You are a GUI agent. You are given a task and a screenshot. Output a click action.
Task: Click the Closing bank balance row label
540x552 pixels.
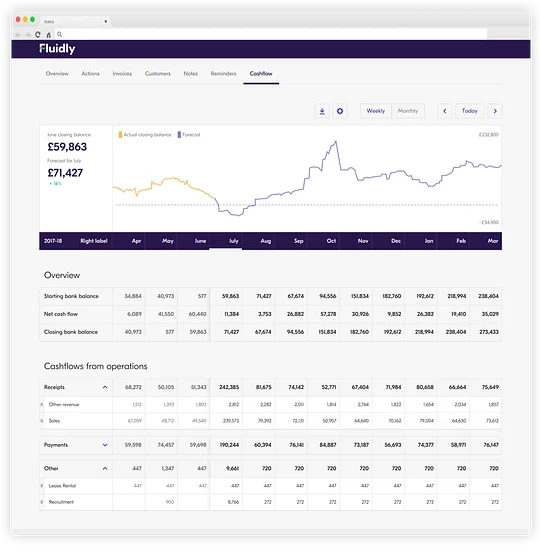[71, 332]
